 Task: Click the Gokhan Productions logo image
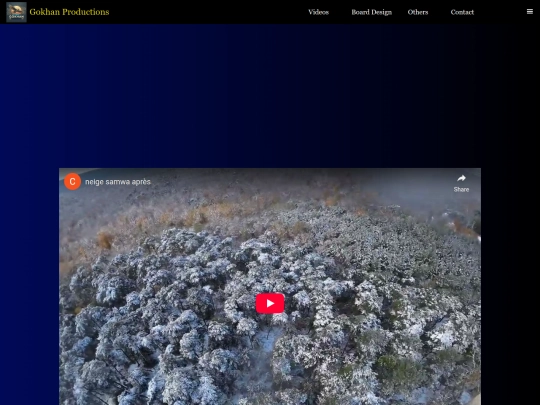(x=16, y=12)
